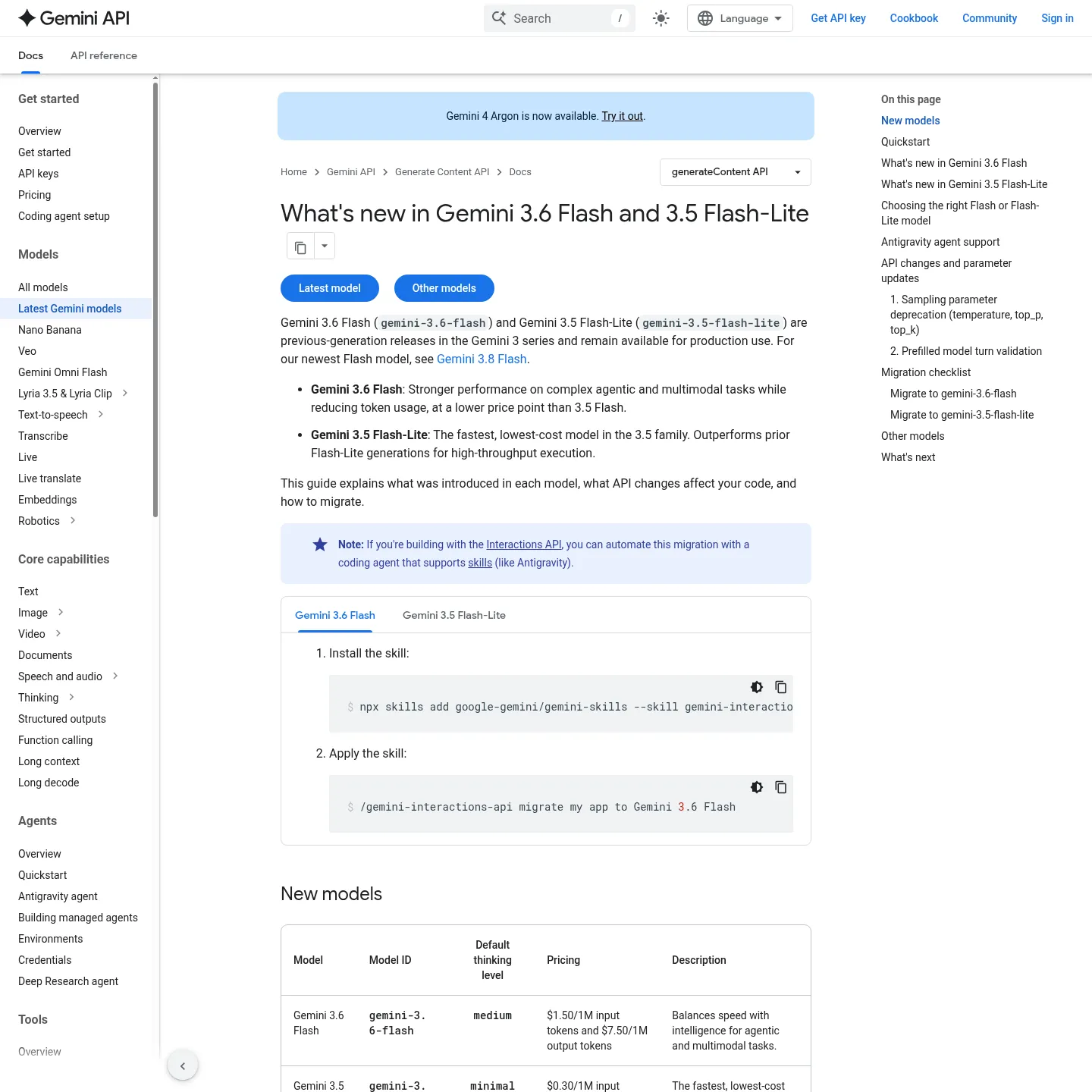This screenshot has height=1092, width=1092.
Task: Select the Gemini 3.6 Flash tab
Action: click(335, 615)
